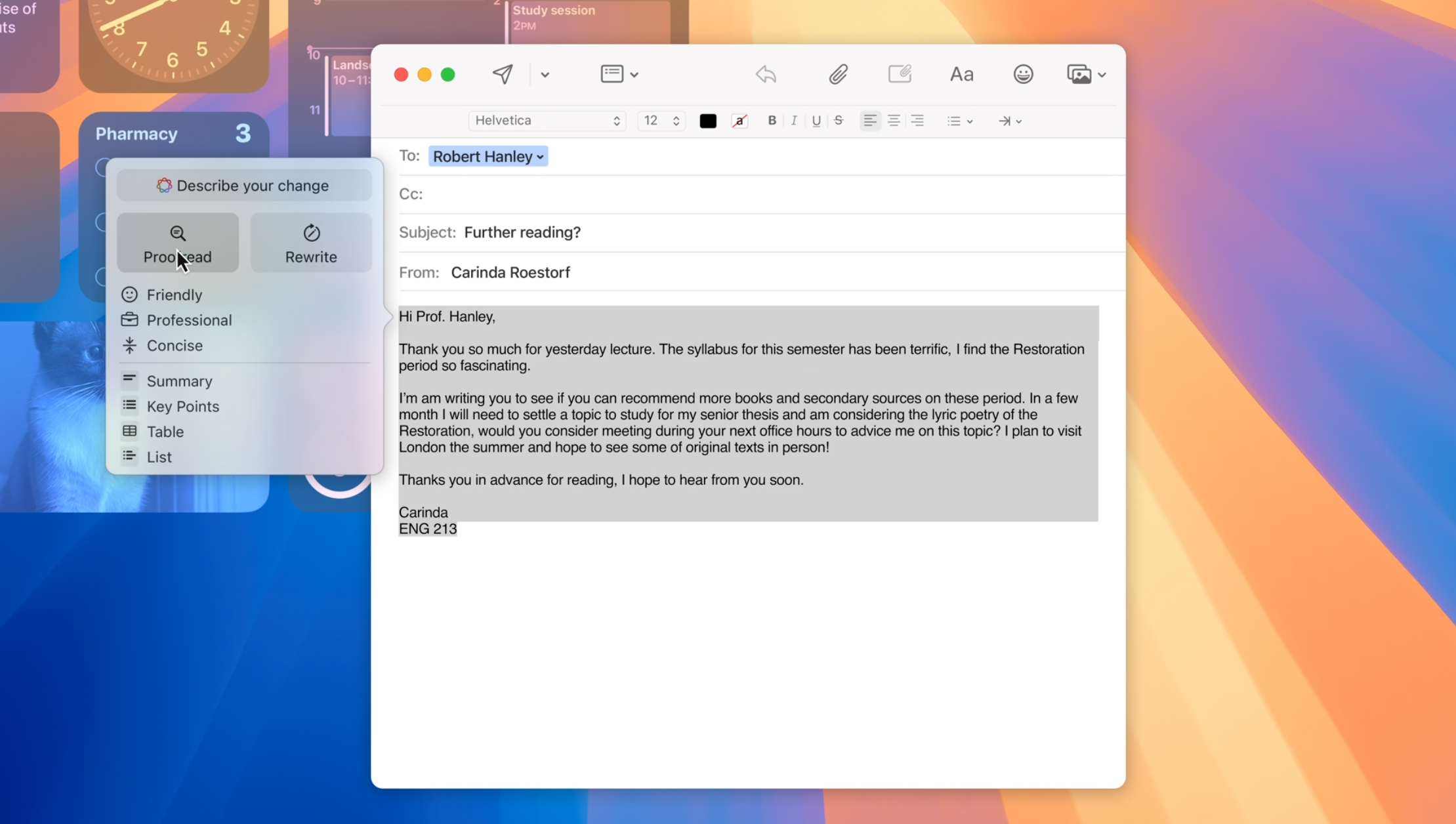Open the emoji picker smiley icon

click(x=1023, y=74)
